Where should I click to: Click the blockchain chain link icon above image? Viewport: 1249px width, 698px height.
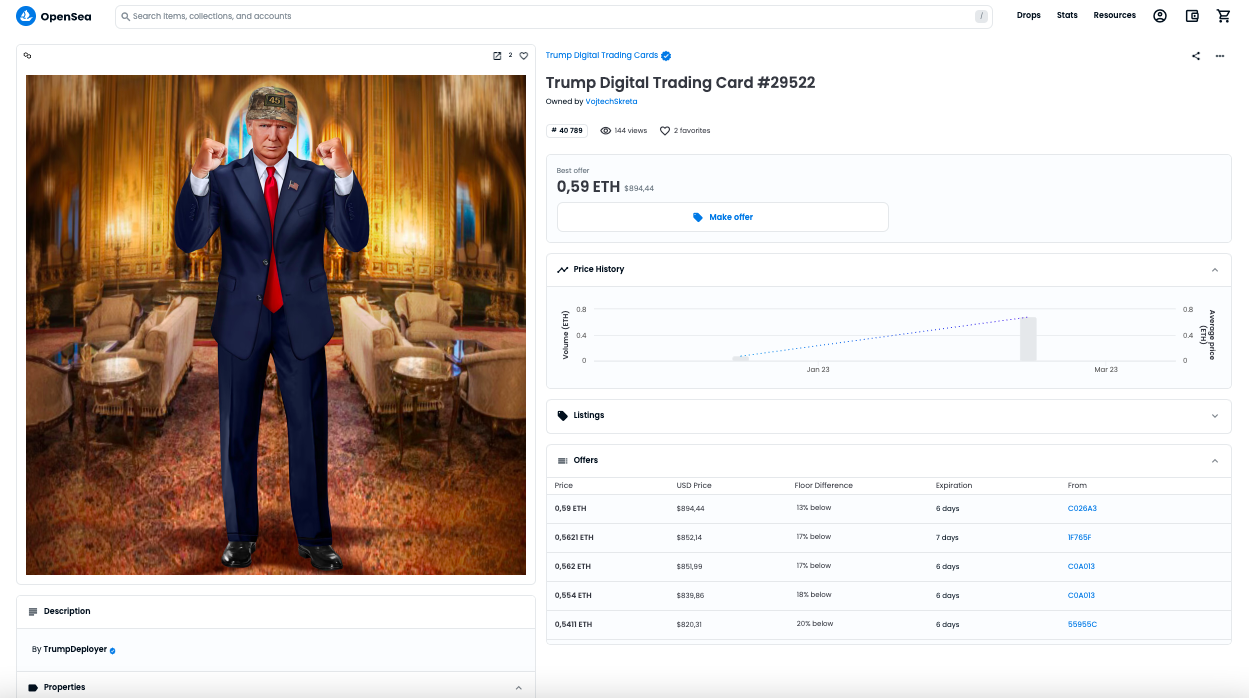[28, 56]
